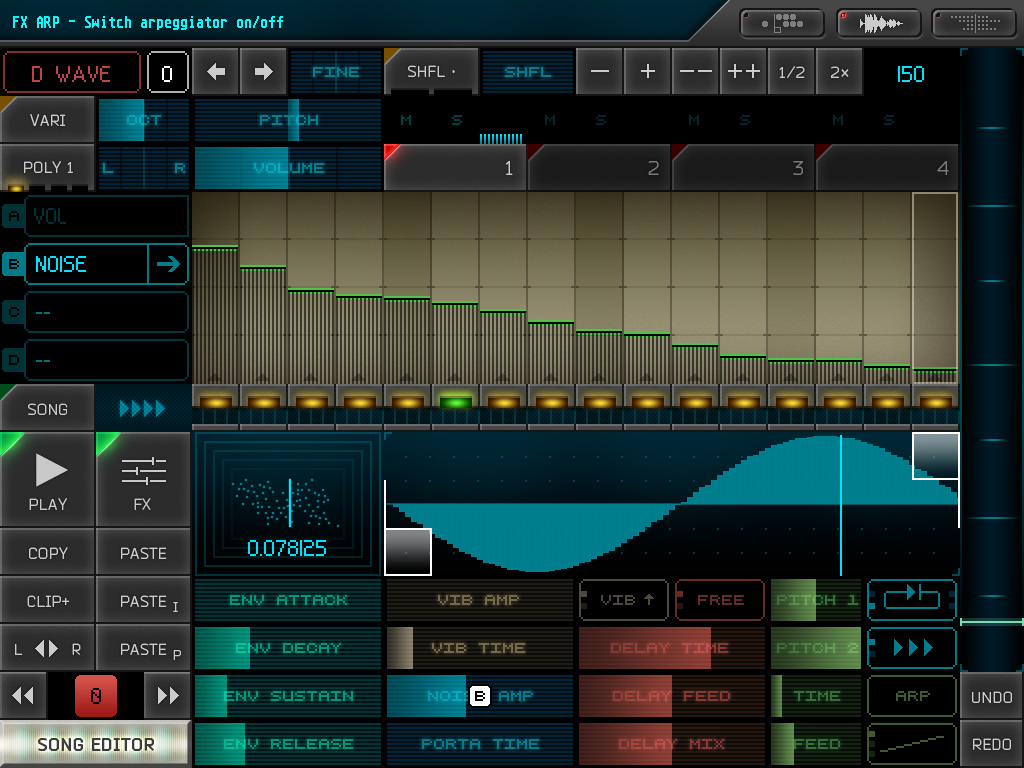Click the left arrow wave selector
The image size is (1024, 768).
tap(216, 72)
